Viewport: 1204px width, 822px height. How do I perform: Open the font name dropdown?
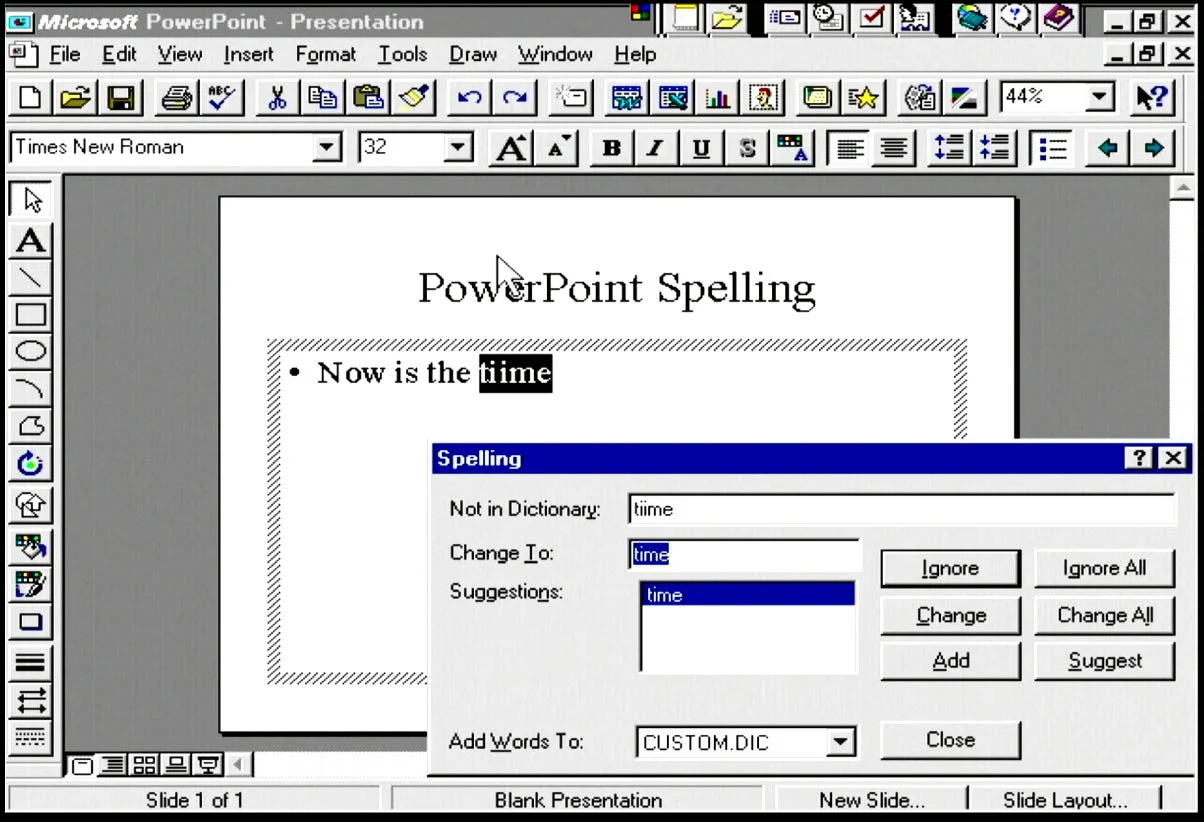[x=328, y=149]
